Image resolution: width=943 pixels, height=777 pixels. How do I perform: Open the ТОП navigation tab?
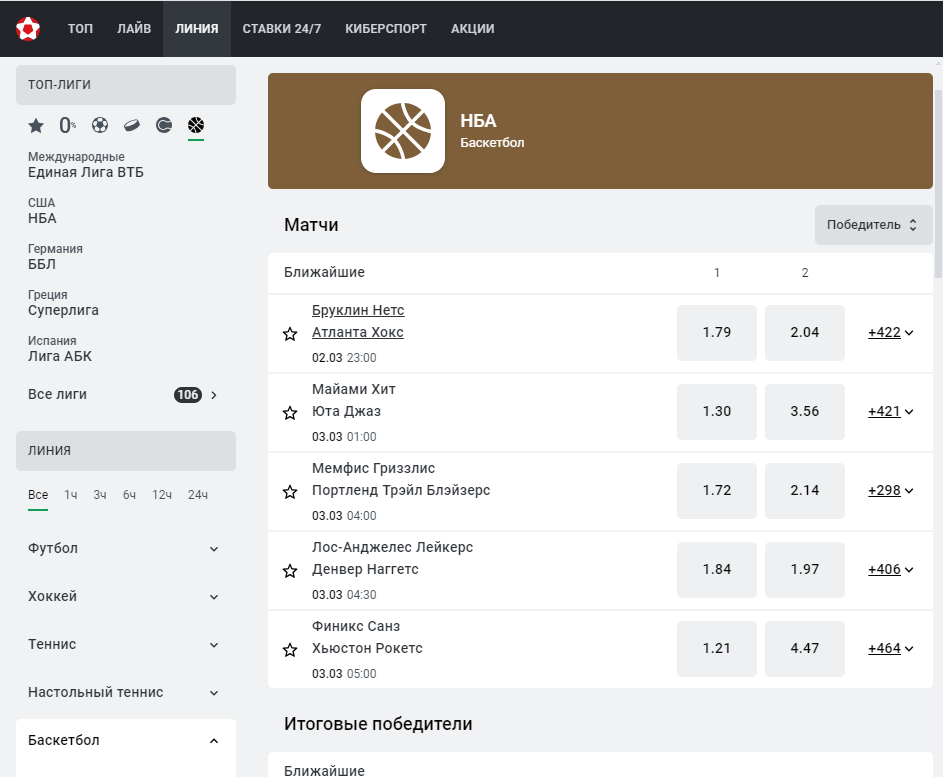tap(80, 29)
